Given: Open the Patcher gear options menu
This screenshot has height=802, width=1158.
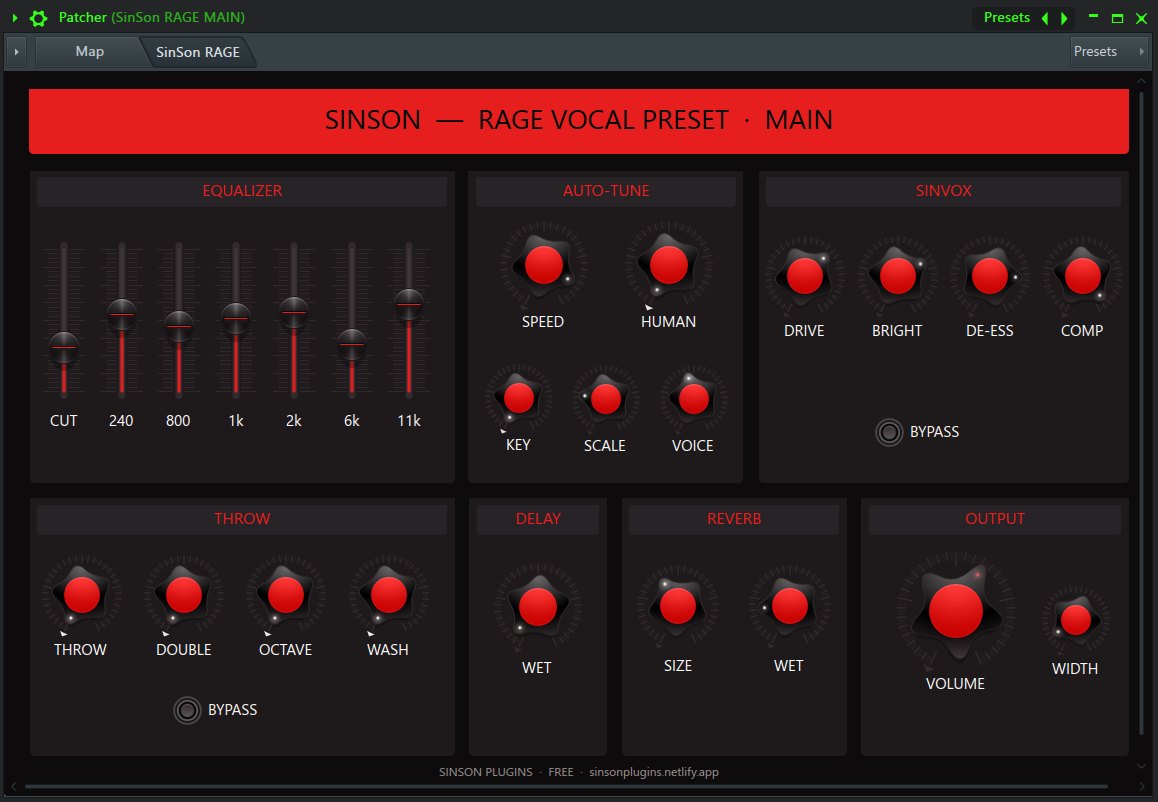Looking at the screenshot, I should [x=38, y=18].
